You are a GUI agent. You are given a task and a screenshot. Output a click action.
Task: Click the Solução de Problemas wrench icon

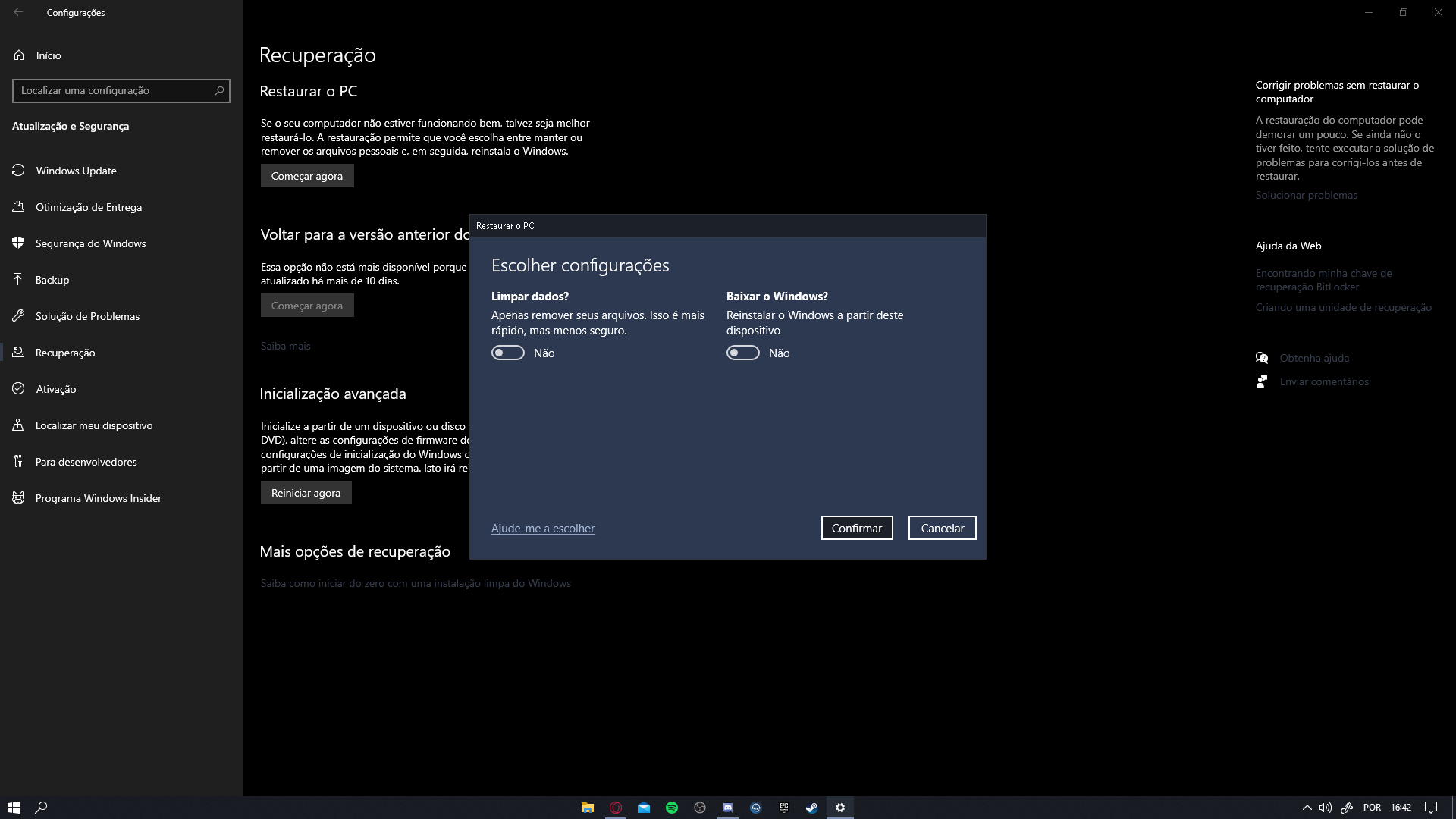pyautogui.click(x=18, y=316)
